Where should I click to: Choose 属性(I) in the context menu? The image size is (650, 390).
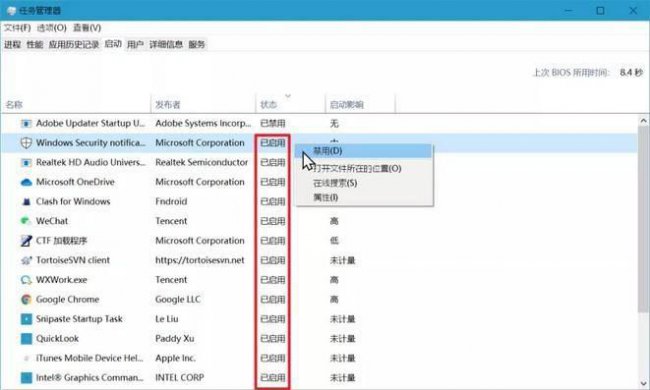point(364,197)
